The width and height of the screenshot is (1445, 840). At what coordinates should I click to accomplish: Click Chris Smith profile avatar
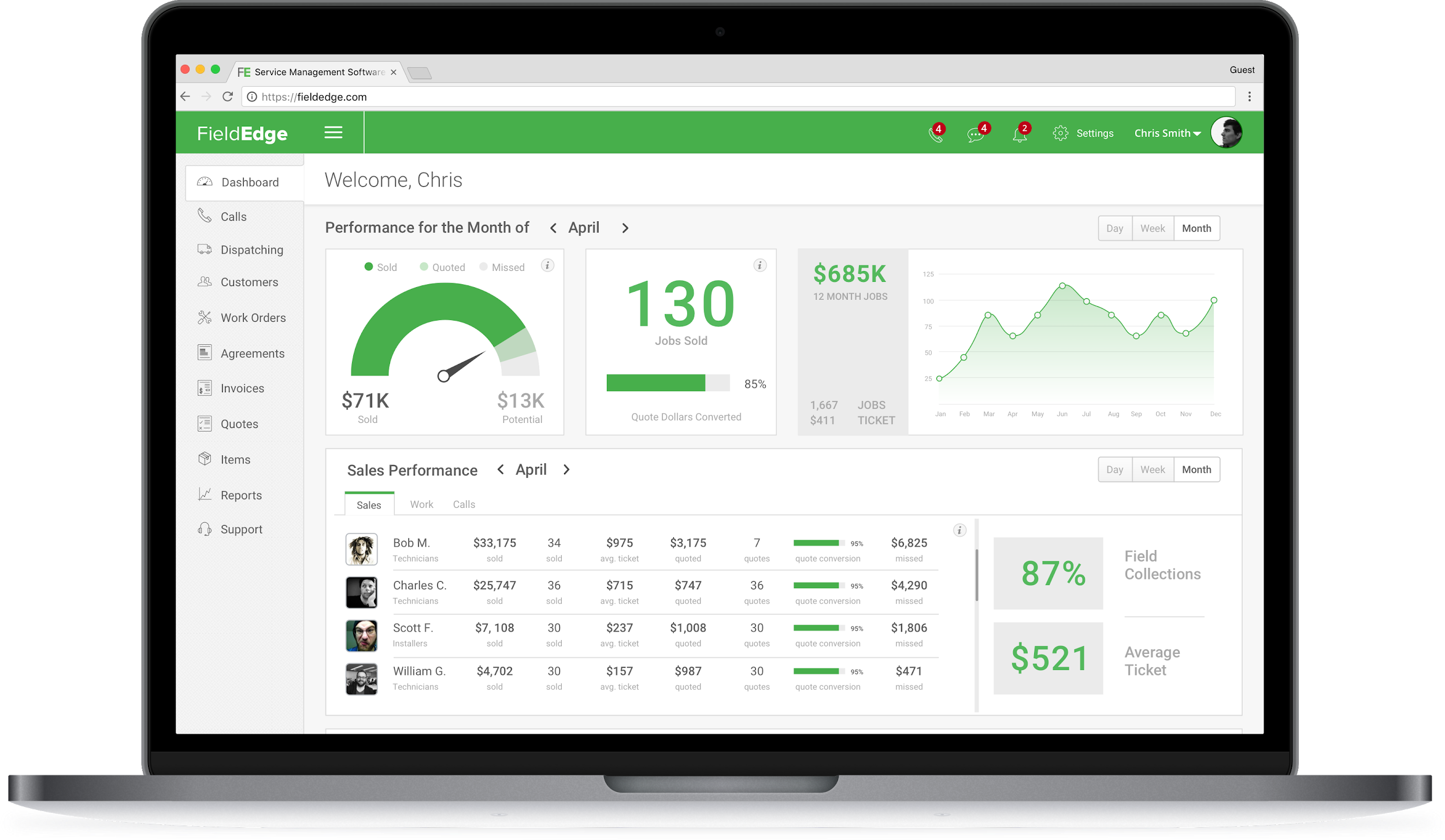pos(1226,133)
